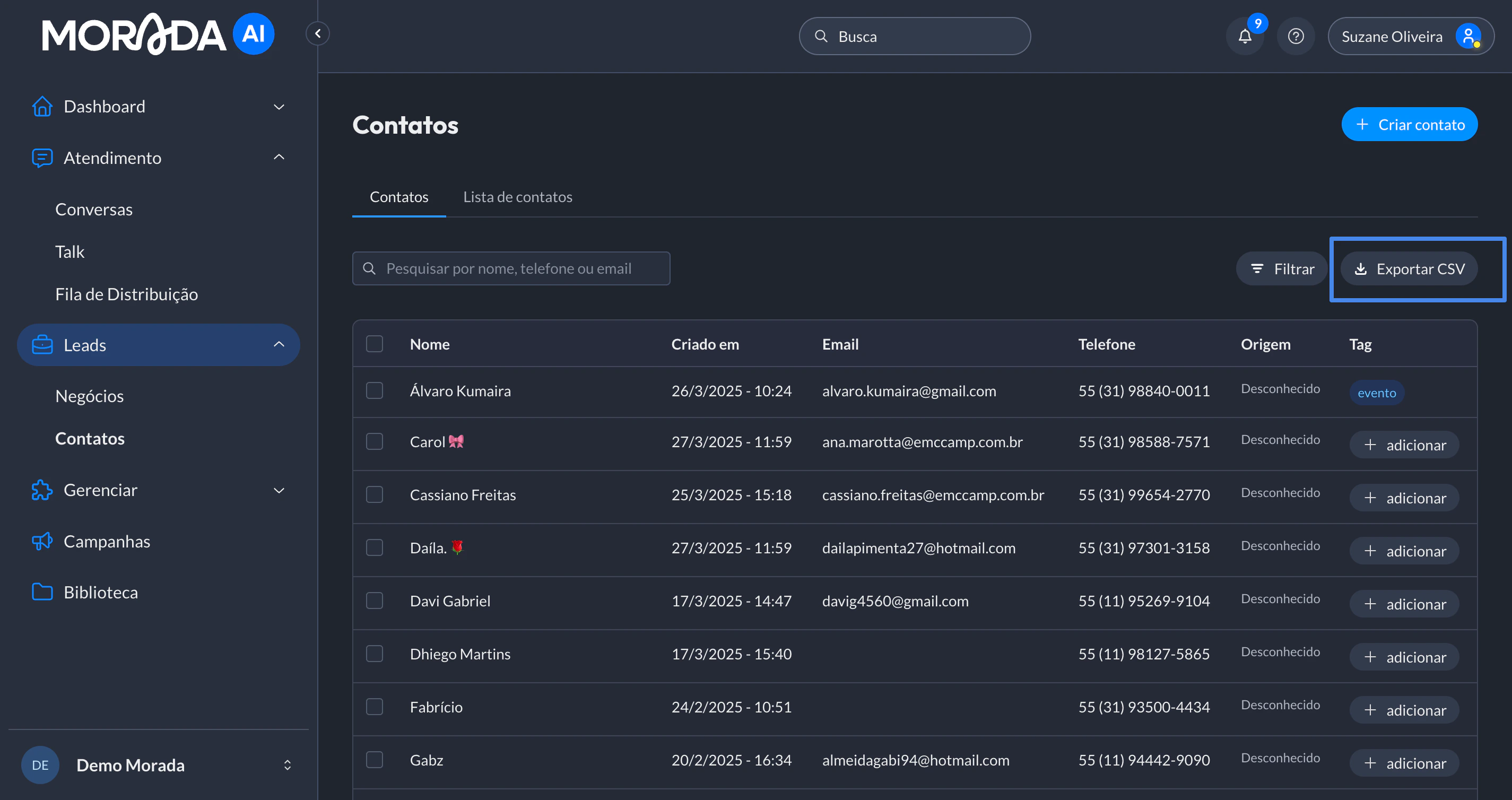The image size is (1512, 800).
Task: Open Conversas in the sidebar
Action: (x=94, y=209)
